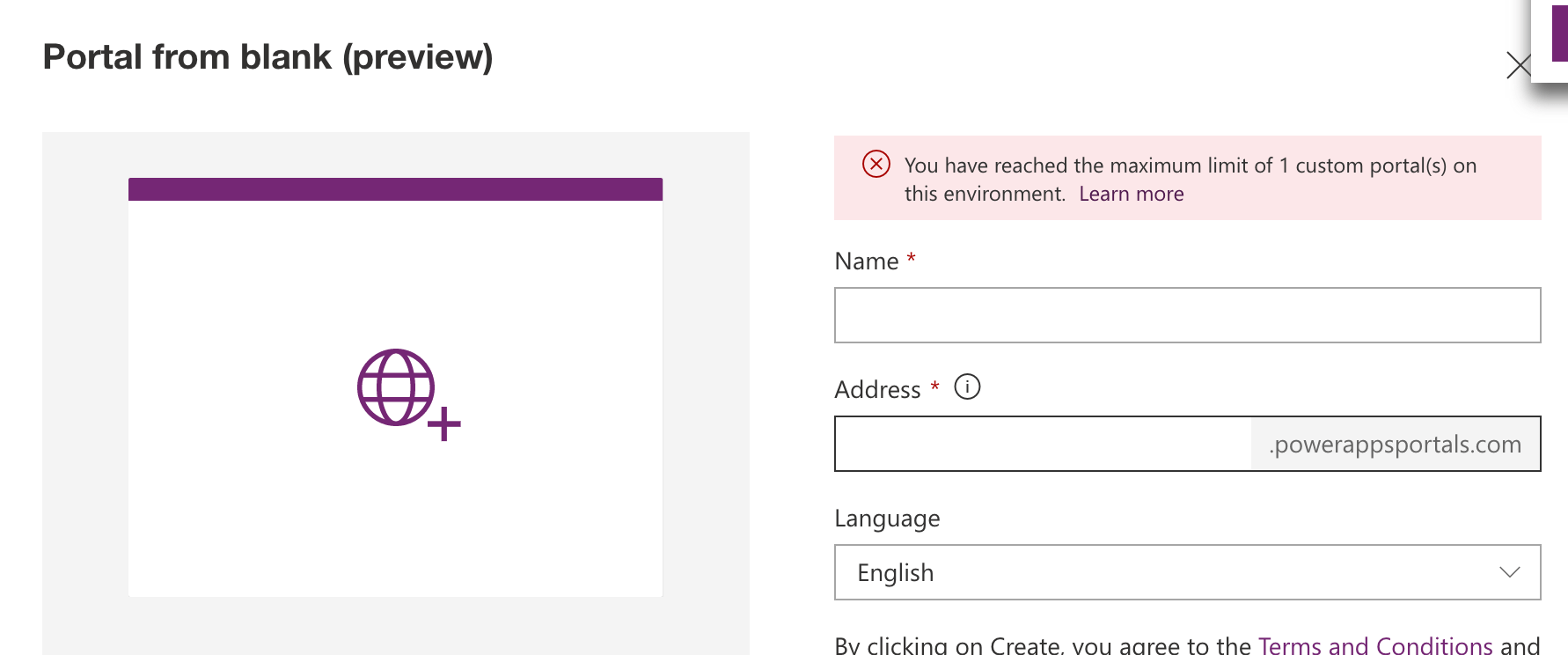Focus the Address input box
The height and width of the screenshot is (655, 1568).
1043,444
